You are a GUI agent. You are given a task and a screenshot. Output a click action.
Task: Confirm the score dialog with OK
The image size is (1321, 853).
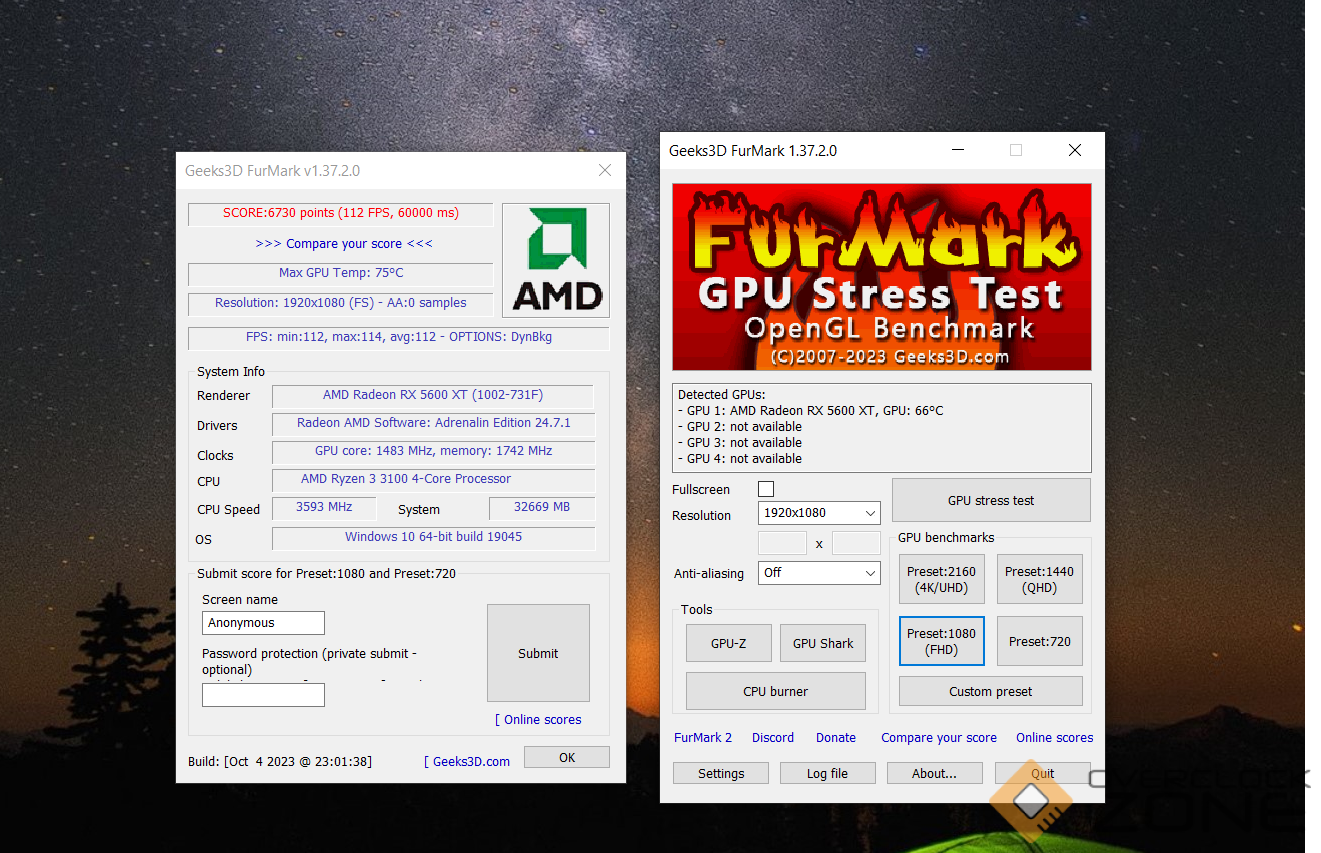coord(567,757)
